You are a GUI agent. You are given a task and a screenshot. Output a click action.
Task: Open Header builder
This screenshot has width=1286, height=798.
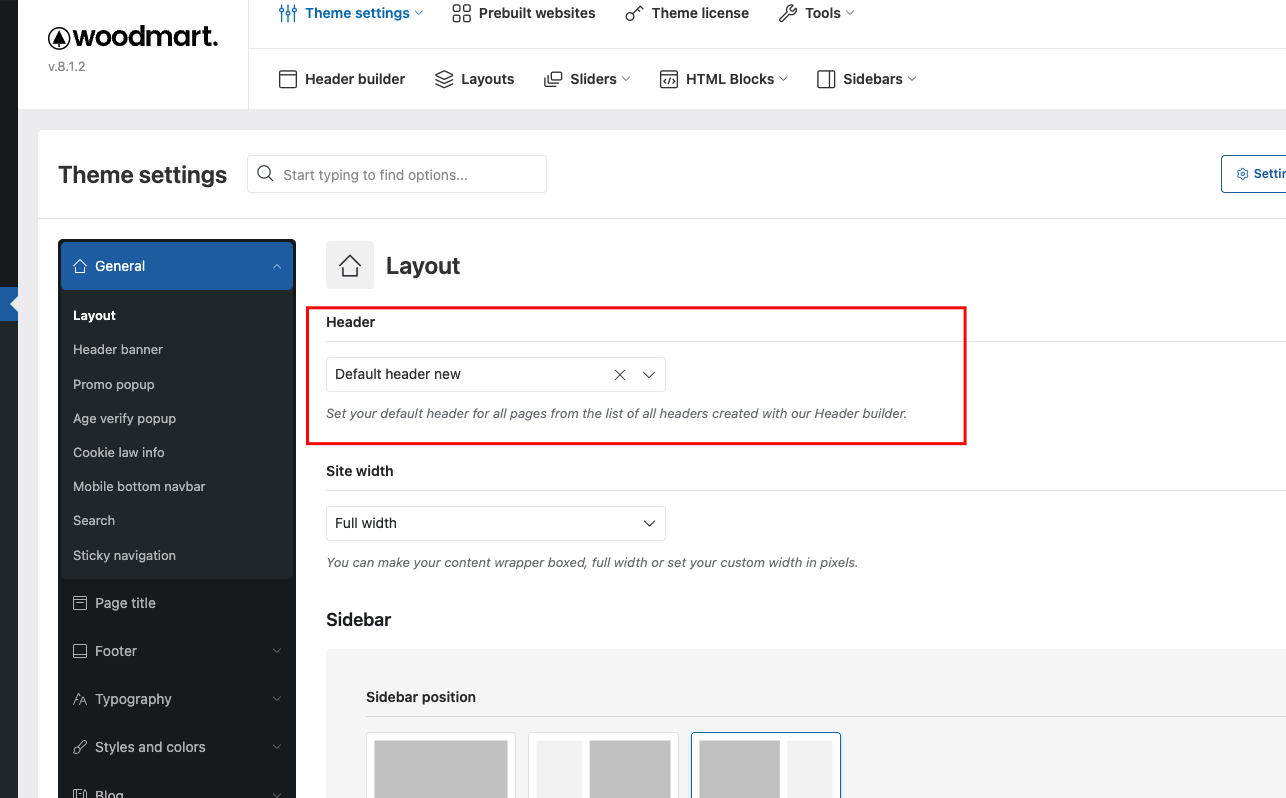pyautogui.click(x=342, y=79)
